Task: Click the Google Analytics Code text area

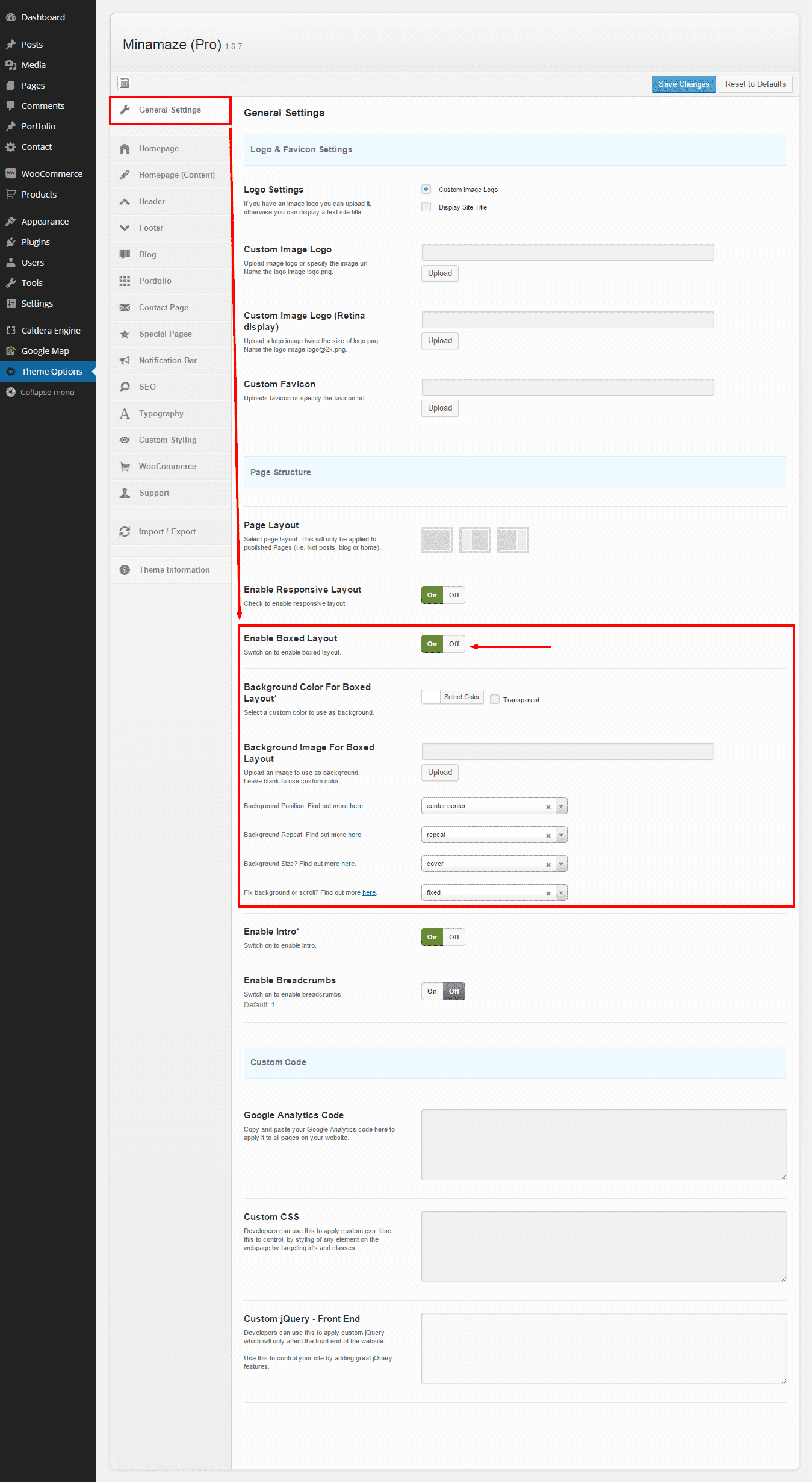Action: point(604,1145)
